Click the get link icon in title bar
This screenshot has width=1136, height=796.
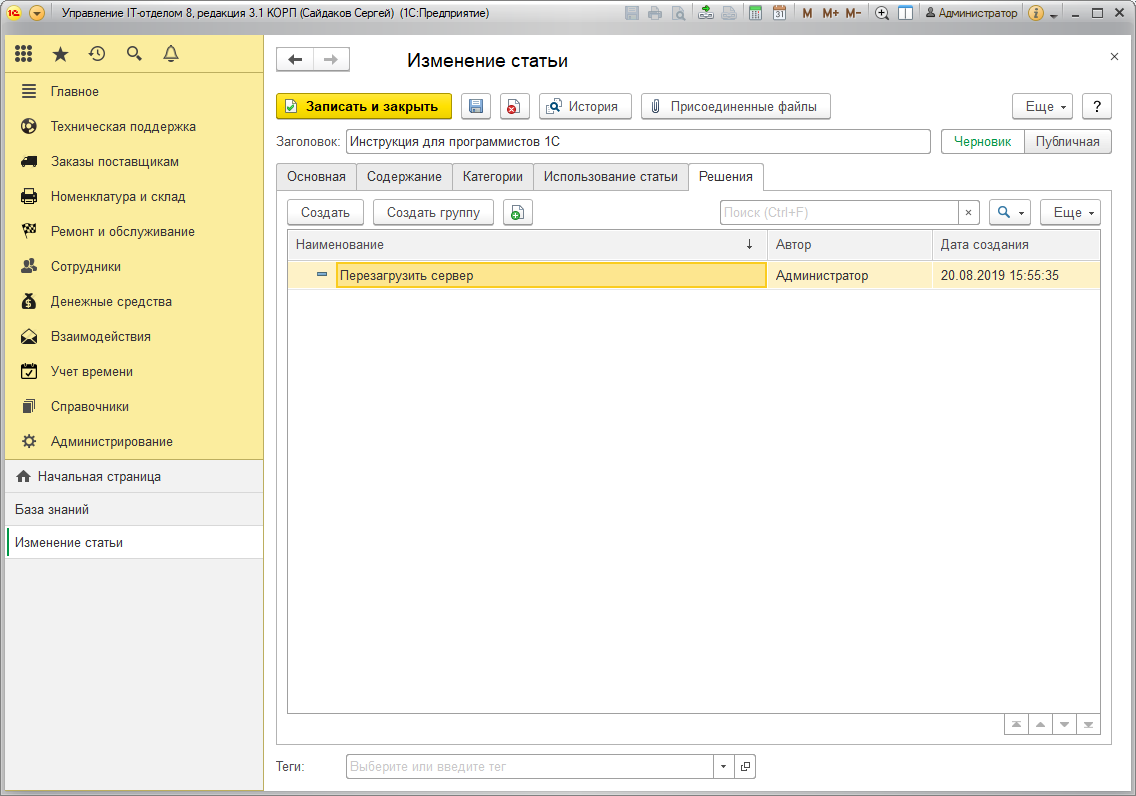(x=705, y=13)
